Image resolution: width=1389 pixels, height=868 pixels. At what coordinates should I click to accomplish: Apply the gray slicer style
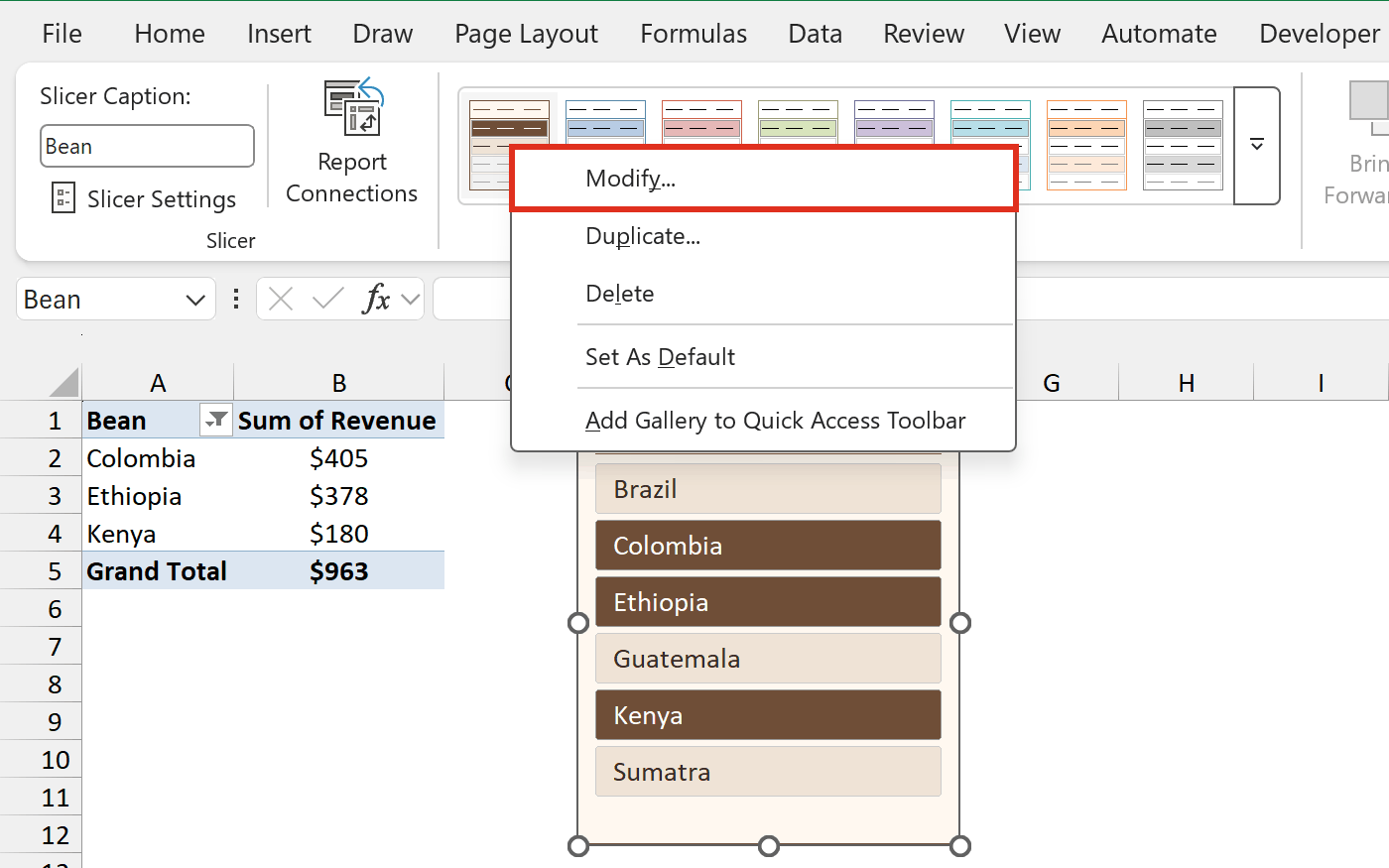point(1183,145)
